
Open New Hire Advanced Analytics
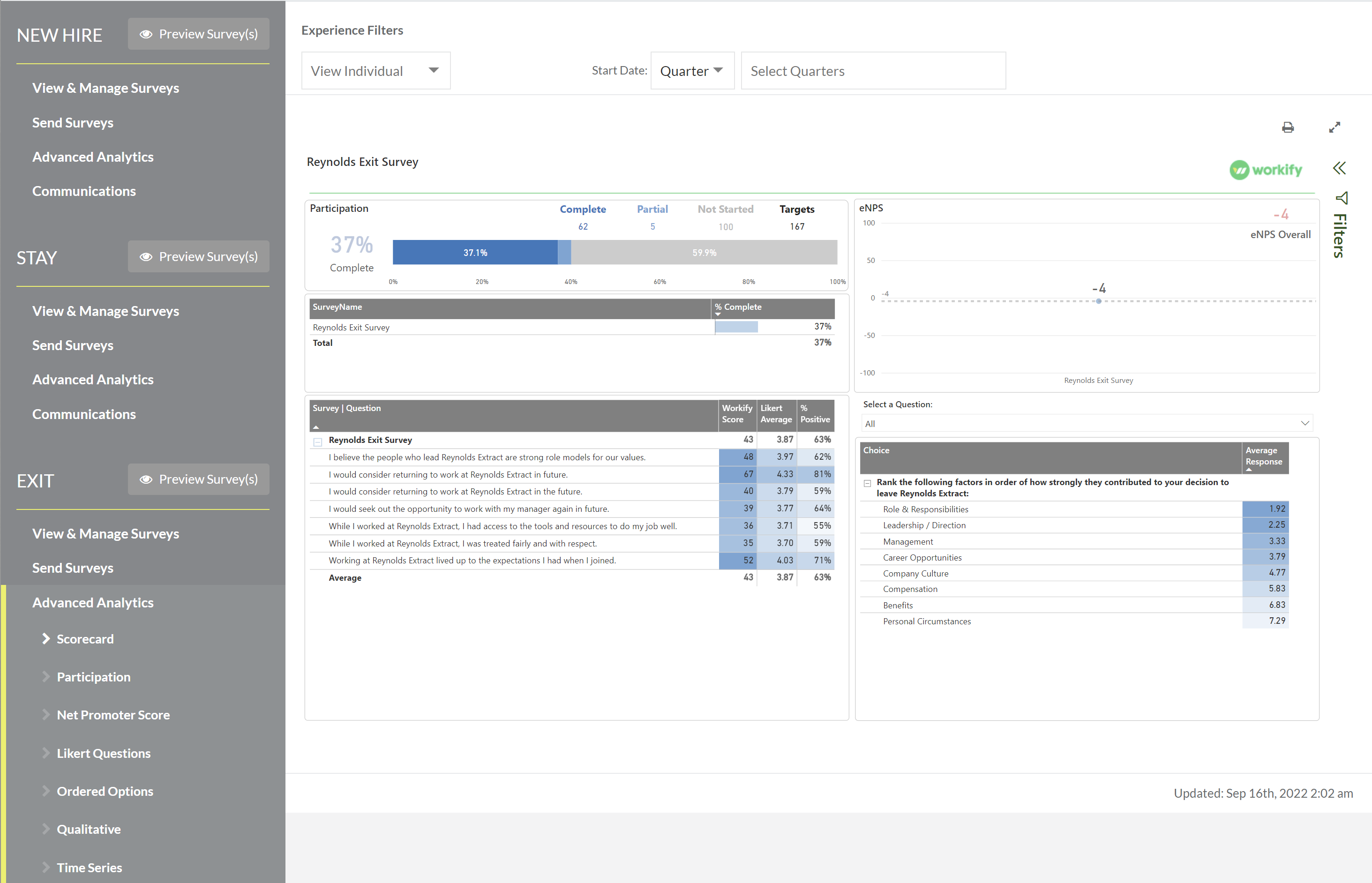(x=93, y=157)
